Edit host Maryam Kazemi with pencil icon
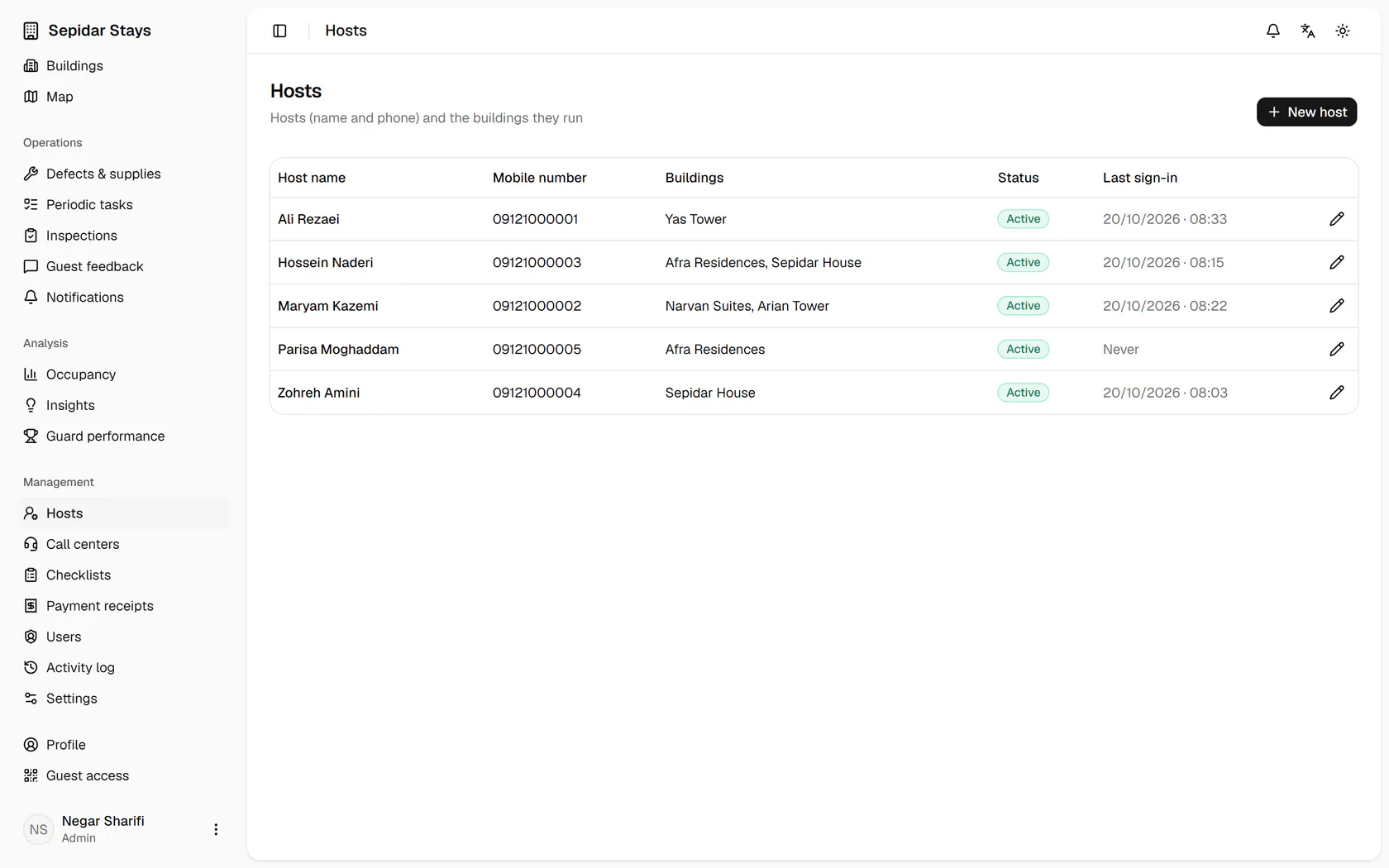This screenshot has height=868, width=1389. tap(1337, 306)
